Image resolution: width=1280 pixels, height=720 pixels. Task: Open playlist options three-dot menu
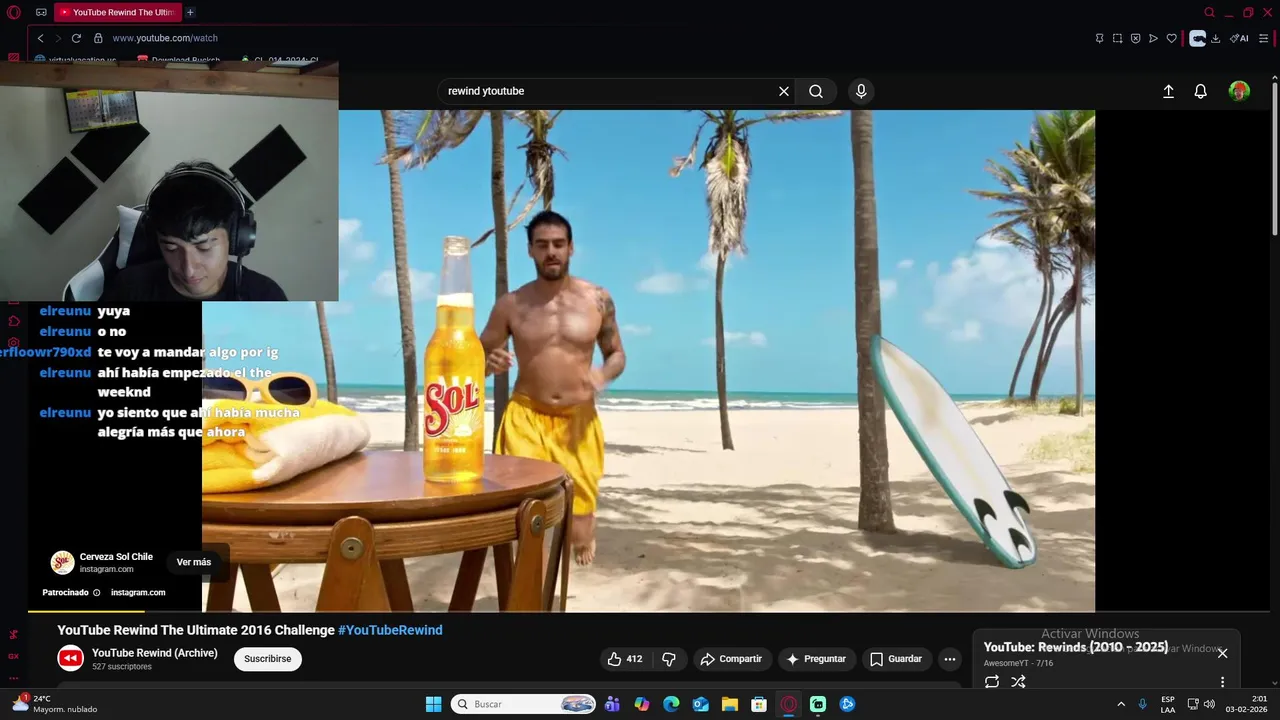pyautogui.click(x=1222, y=682)
